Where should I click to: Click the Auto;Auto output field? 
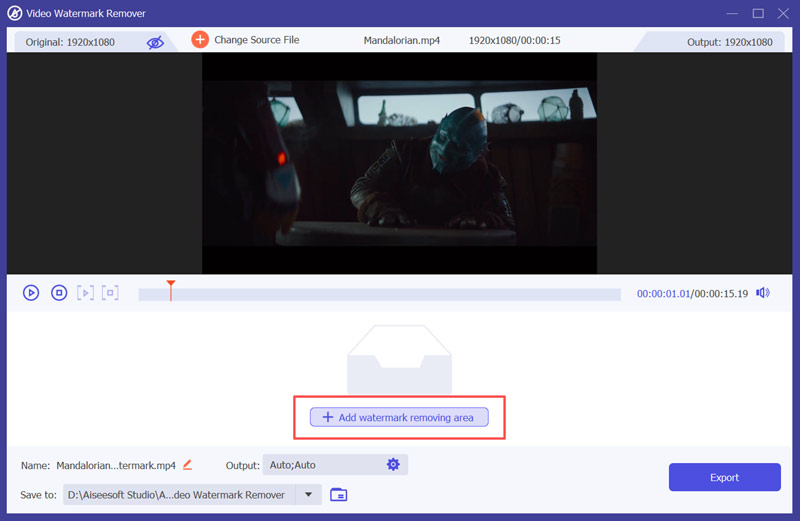point(335,465)
